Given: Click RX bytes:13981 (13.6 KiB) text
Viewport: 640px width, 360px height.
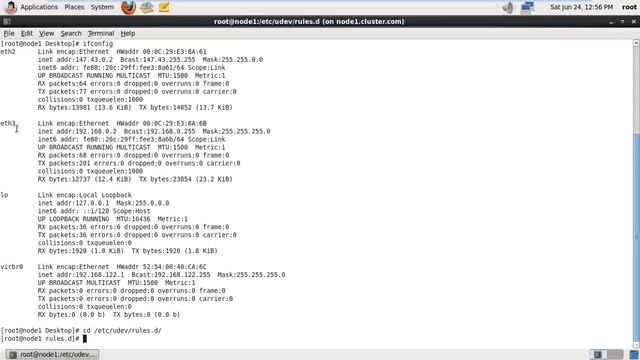Looking at the screenshot, I should 84,107.
